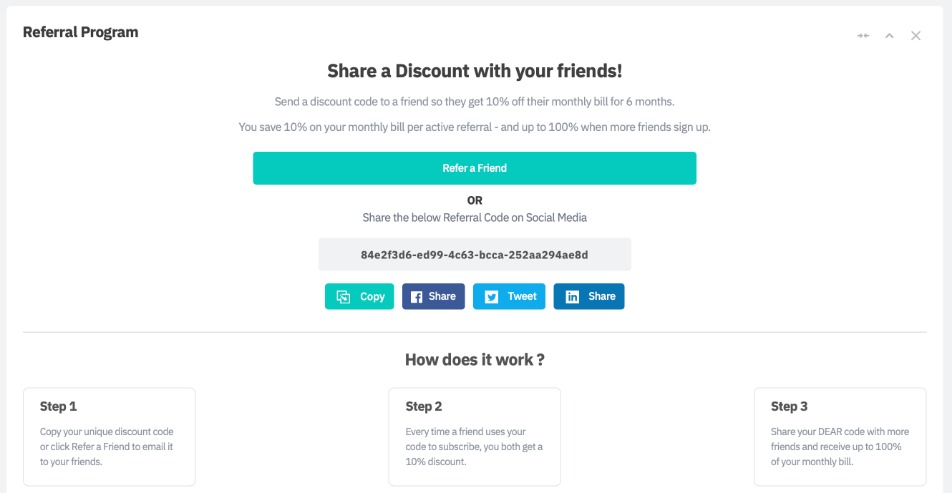Click the Step 1 instruction card
Viewport: 952px width, 493px height.
coord(109,436)
